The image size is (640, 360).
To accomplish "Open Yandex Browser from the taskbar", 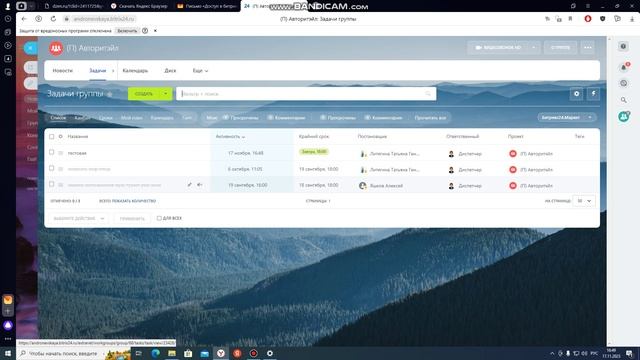I will coord(221,353).
